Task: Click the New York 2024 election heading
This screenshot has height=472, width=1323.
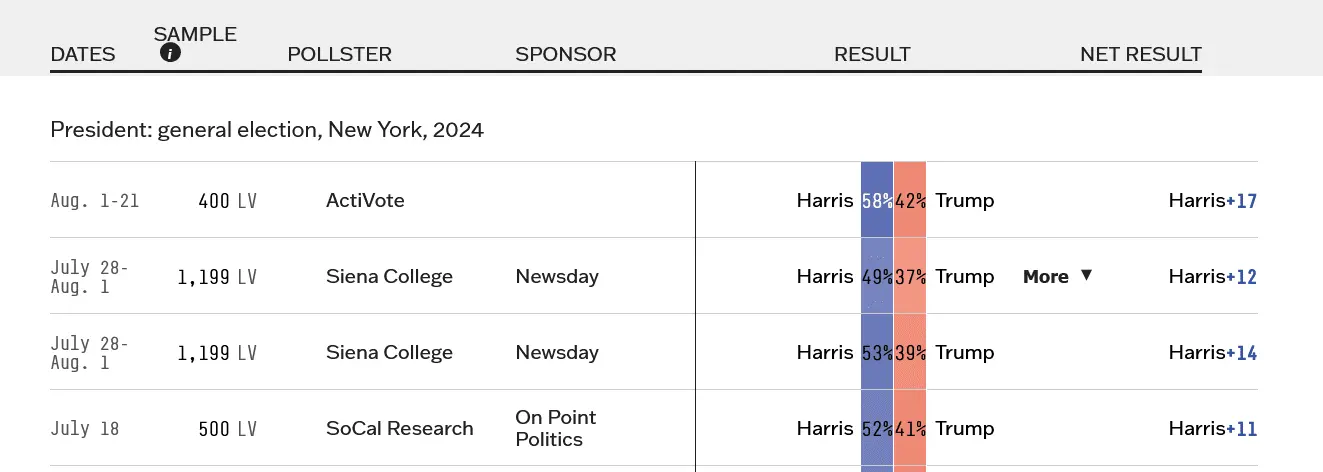Action: [x=267, y=130]
